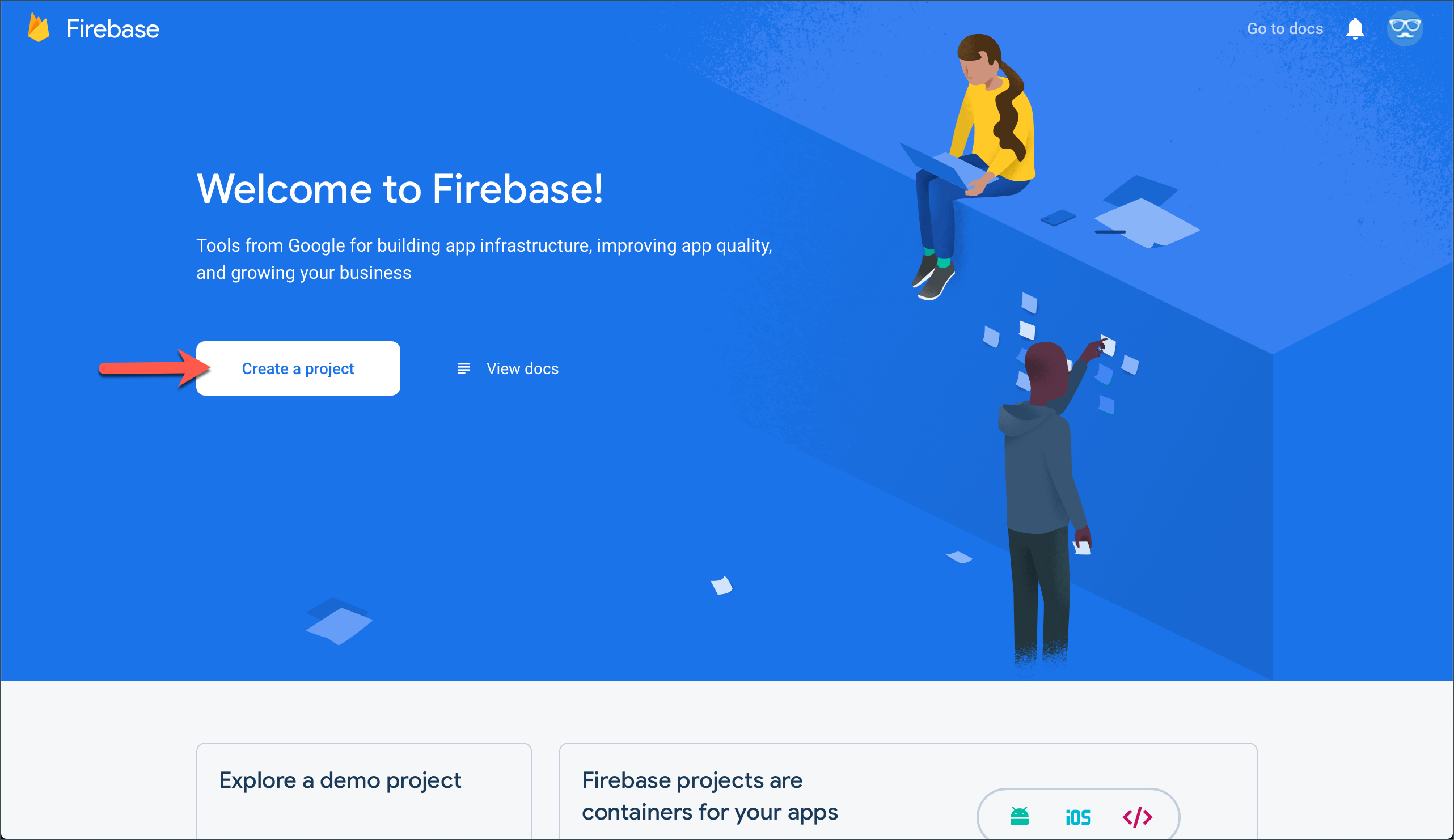Click the Create a project button
Viewport: 1454px width, 840px height.
pyautogui.click(x=298, y=368)
